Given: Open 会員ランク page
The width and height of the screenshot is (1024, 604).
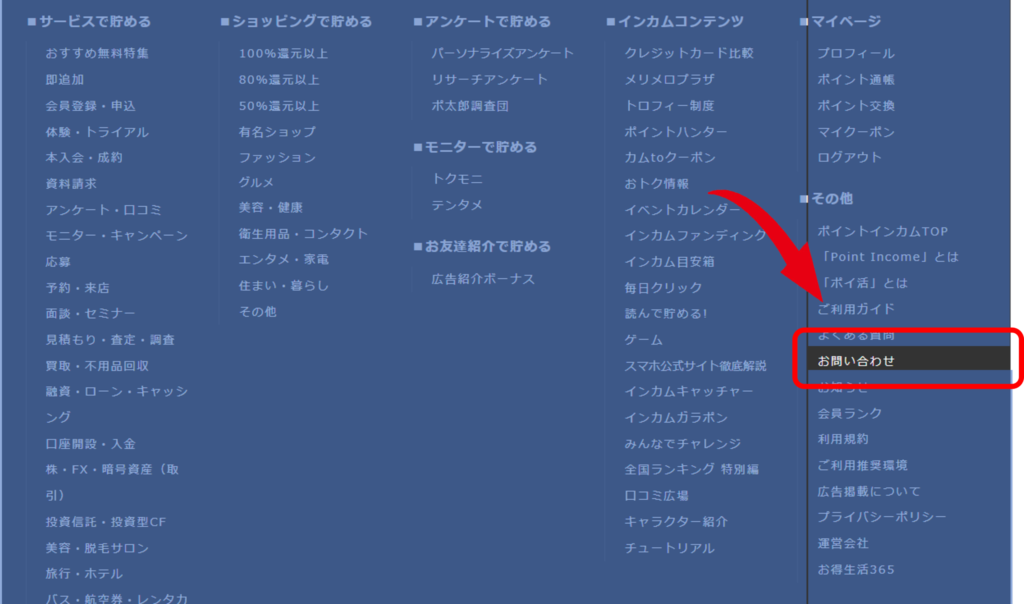Looking at the screenshot, I should [x=850, y=413].
